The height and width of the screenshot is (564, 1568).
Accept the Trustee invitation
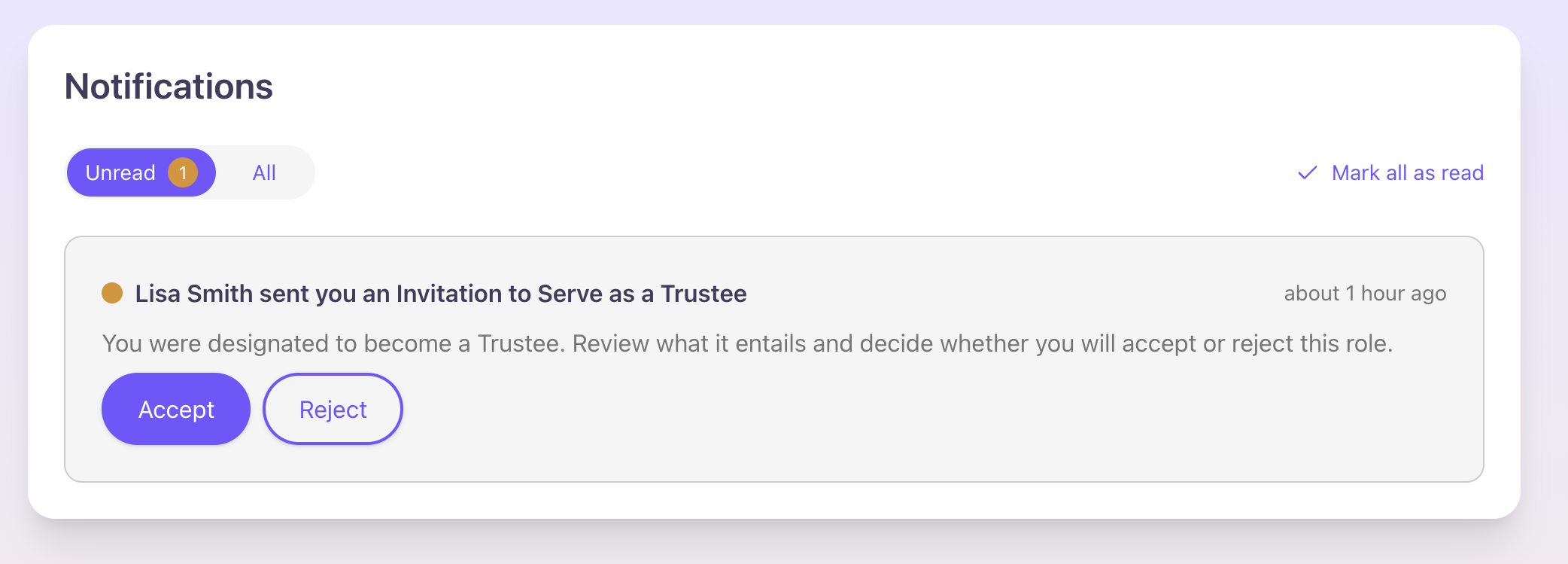click(176, 409)
